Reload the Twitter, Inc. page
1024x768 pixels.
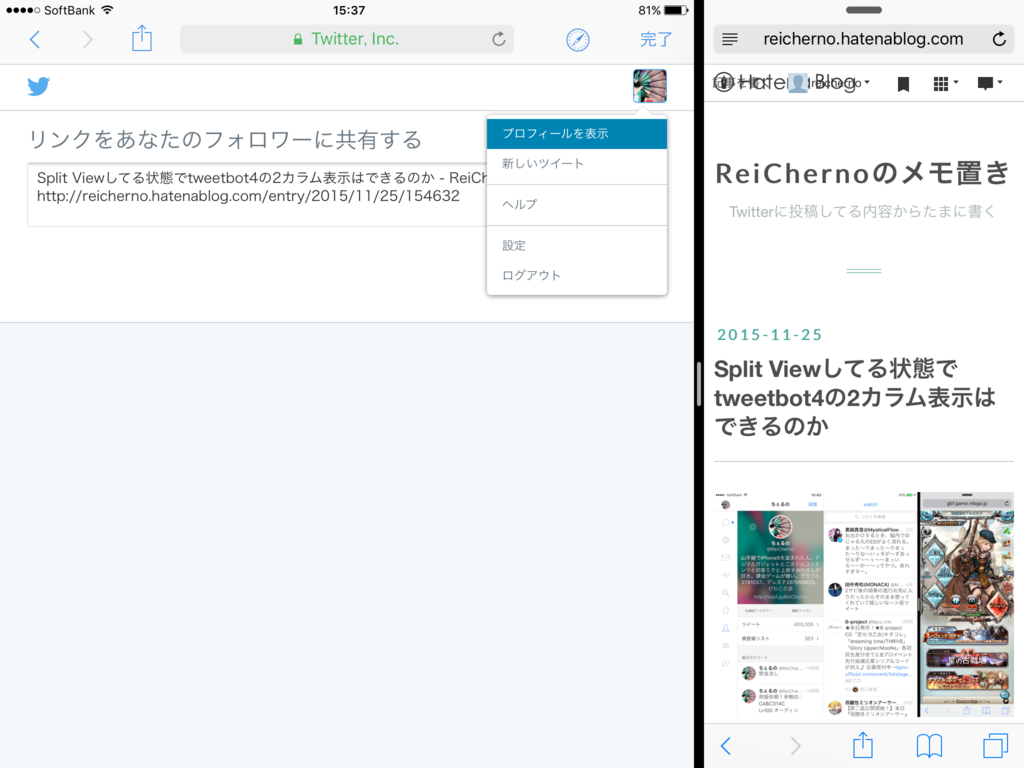499,38
